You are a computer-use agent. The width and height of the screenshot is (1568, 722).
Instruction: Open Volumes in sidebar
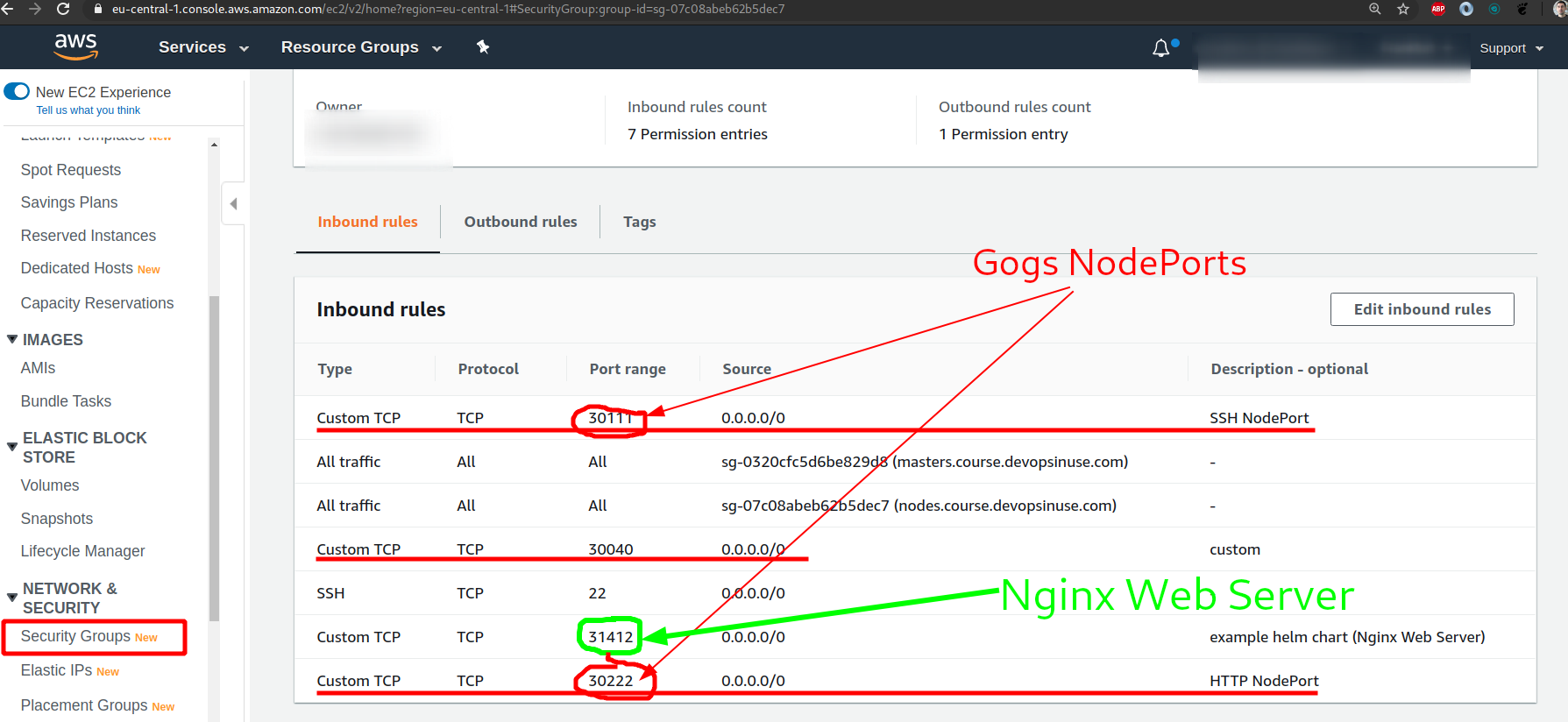50,485
